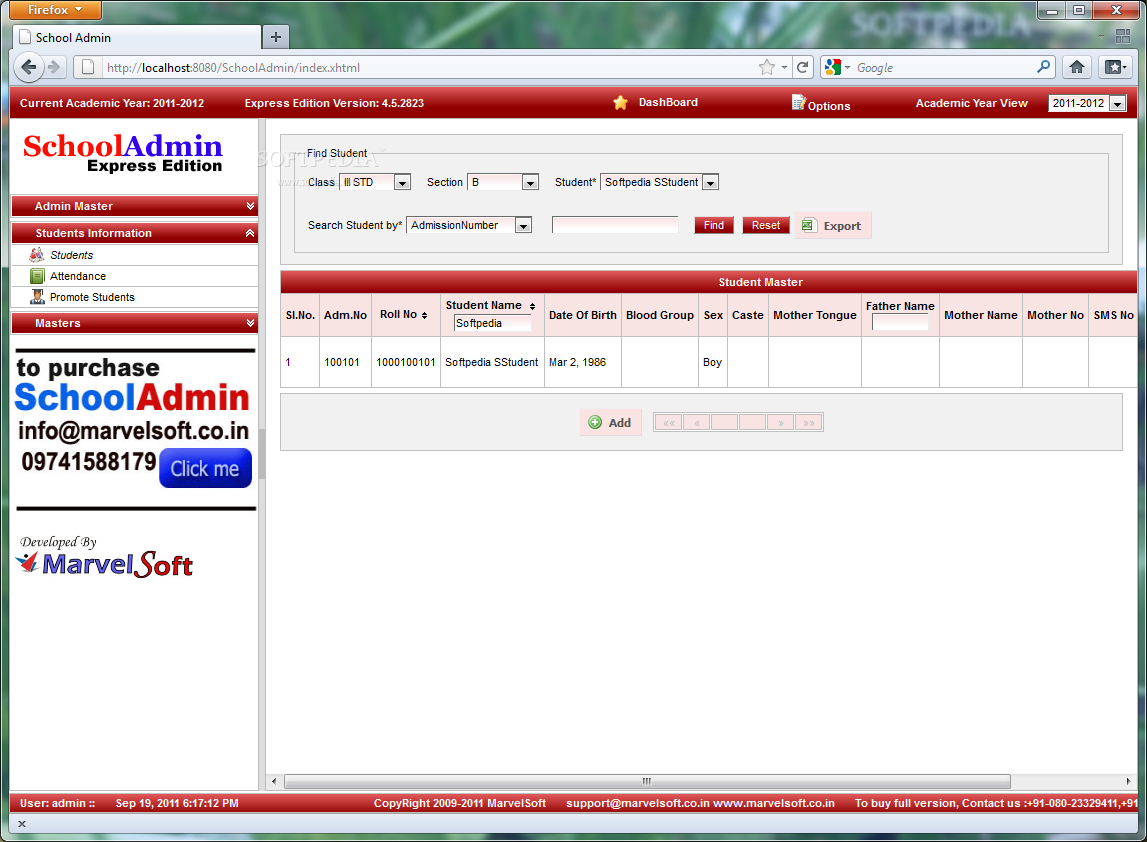1147x842 pixels.
Task: Sort by the Roll No arrows
Action: [x=424, y=315]
